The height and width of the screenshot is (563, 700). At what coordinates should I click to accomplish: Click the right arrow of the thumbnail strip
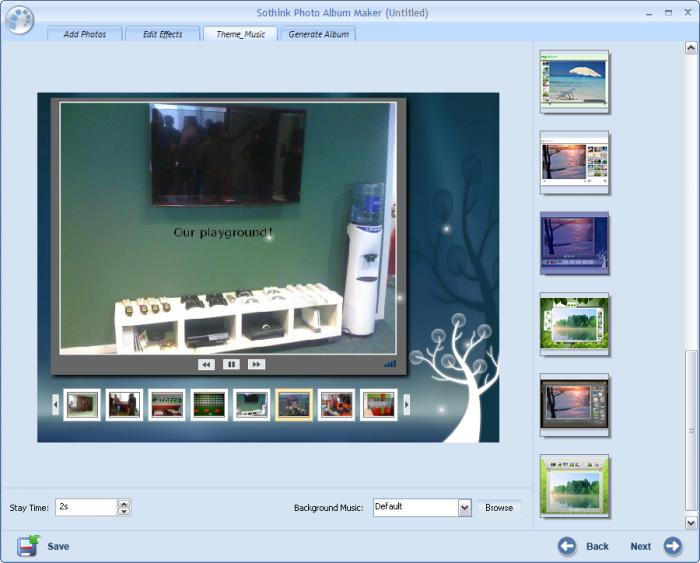point(406,405)
